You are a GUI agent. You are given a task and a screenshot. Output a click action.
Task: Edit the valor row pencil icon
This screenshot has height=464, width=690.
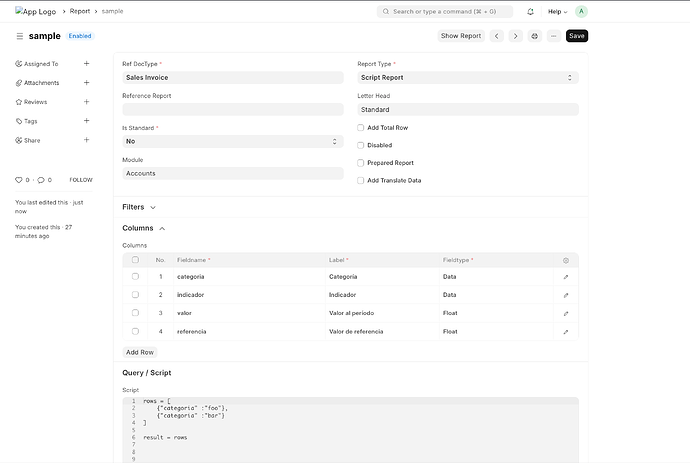[x=566, y=313]
